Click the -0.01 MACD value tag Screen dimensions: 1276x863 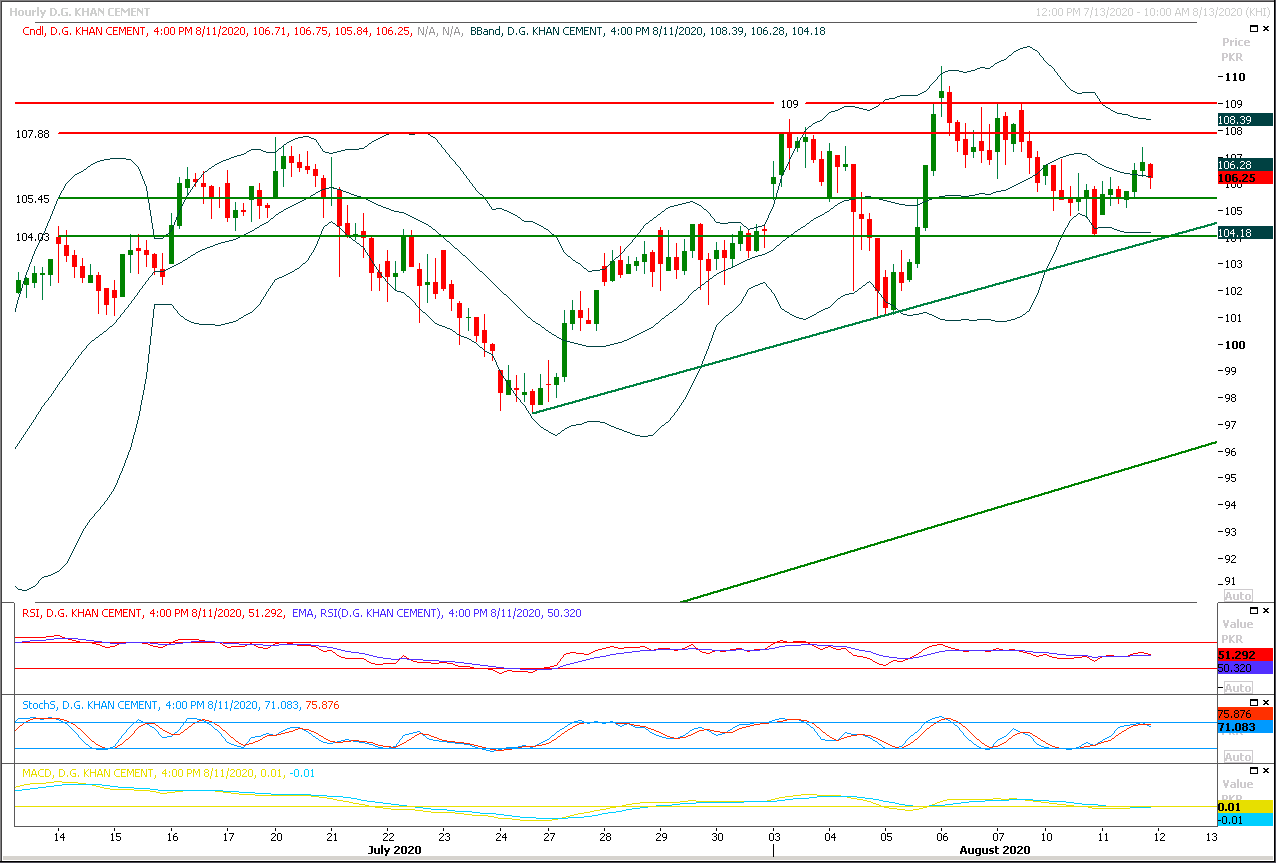click(x=1245, y=820)
